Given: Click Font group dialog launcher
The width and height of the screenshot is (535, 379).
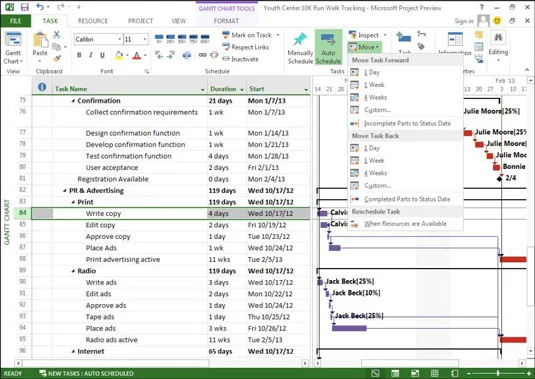Looking at the screenshot, I should coord(147,71).
